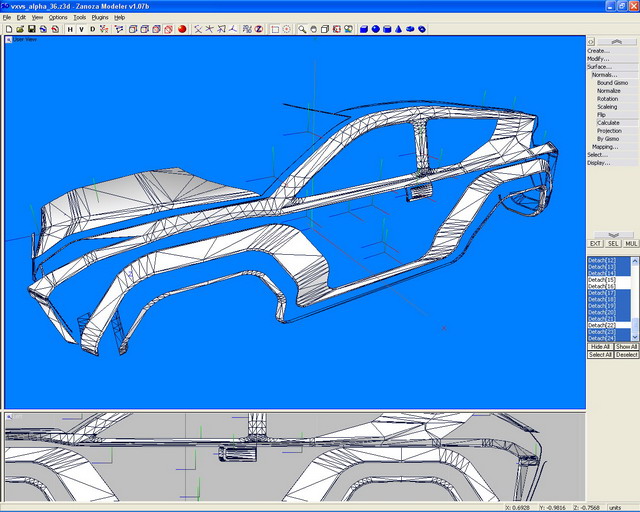Select the magnifier Zoom tool
This screenshot has height=512, width=640.
[301, 29]
